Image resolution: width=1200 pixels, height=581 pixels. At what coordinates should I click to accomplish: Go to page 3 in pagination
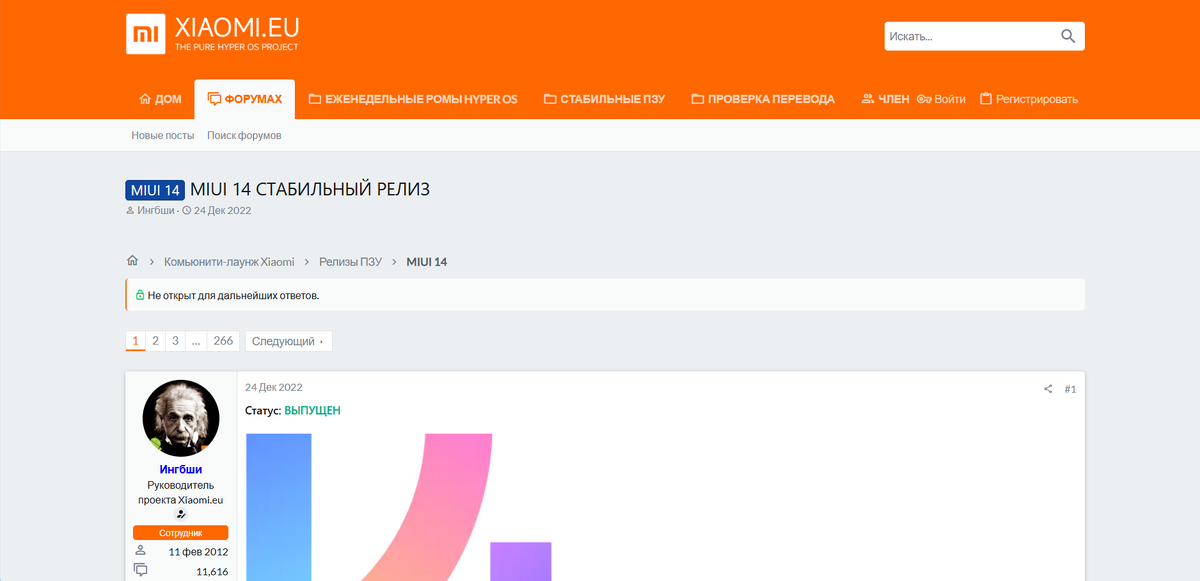(x=175, y=341)
